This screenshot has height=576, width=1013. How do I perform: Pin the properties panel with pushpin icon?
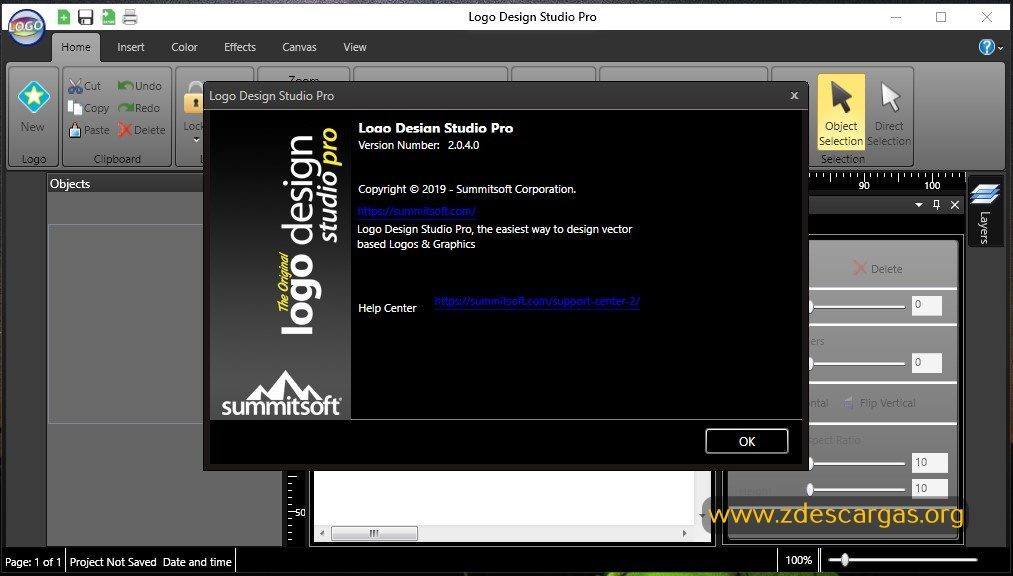tap(937, 205)
